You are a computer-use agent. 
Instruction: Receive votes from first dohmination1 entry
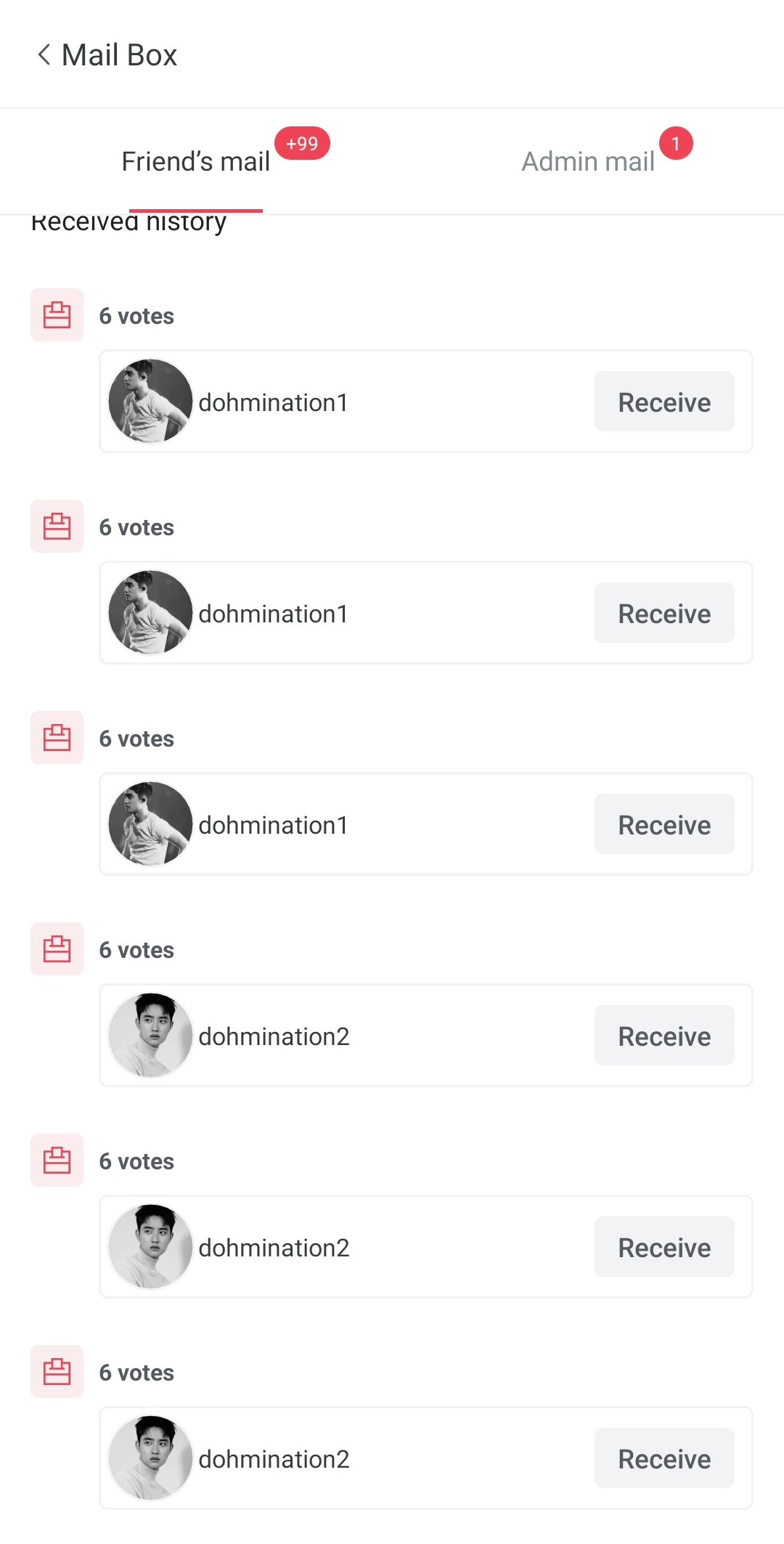[664, 402]
